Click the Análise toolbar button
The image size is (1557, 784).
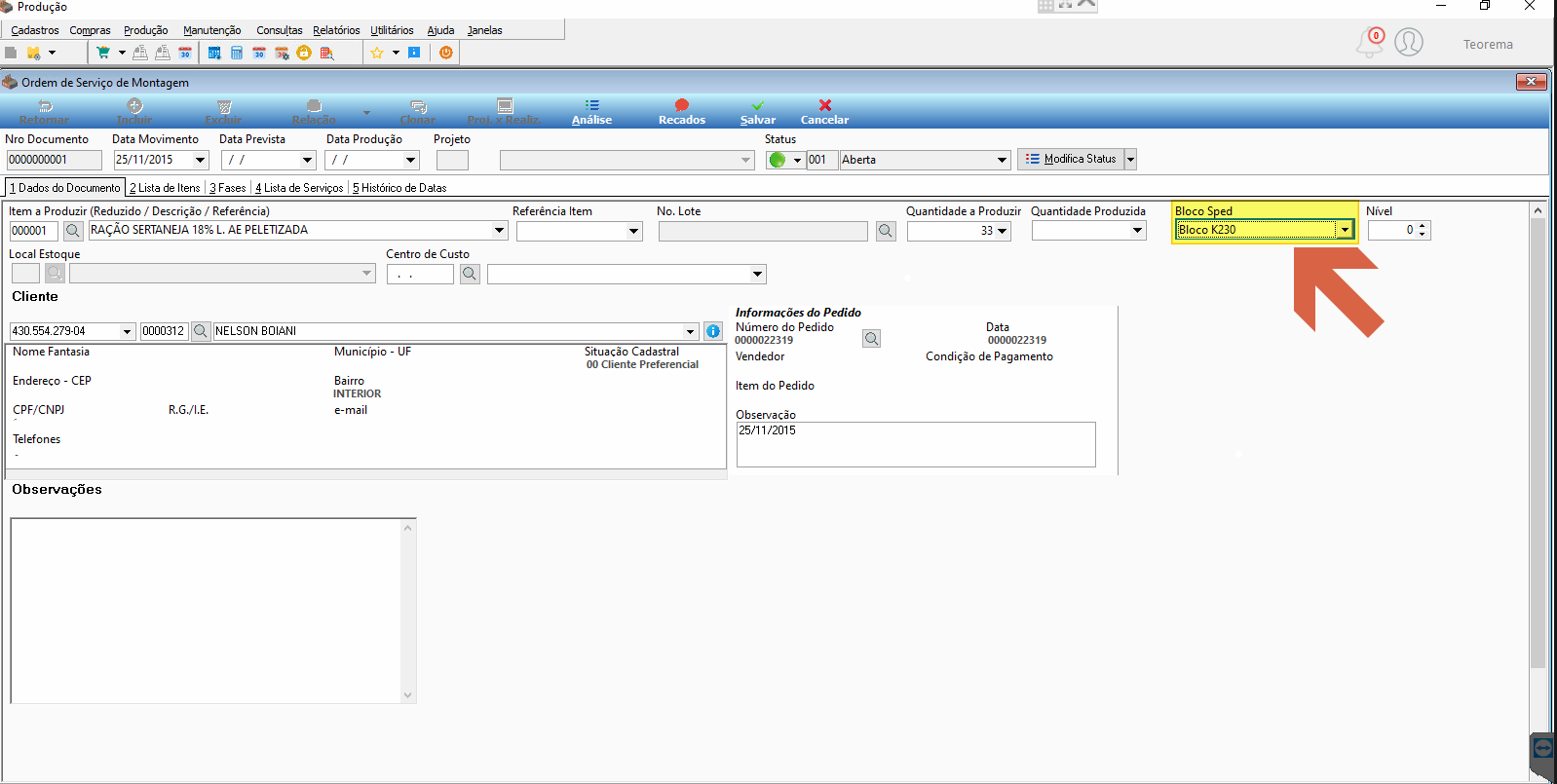tap(591, 112)
